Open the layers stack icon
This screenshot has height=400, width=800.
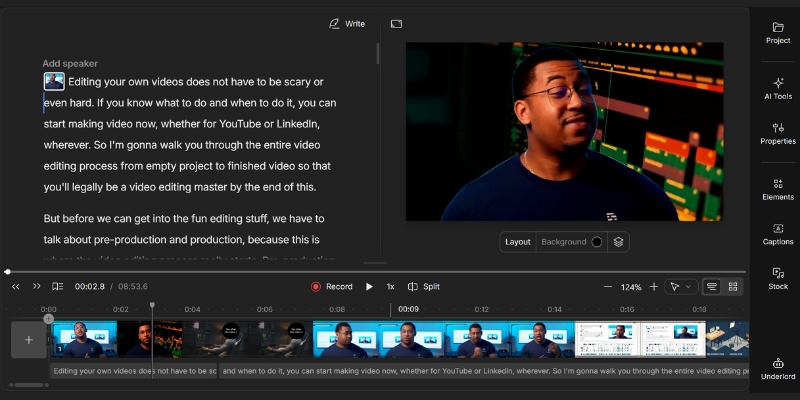point(618,242)
